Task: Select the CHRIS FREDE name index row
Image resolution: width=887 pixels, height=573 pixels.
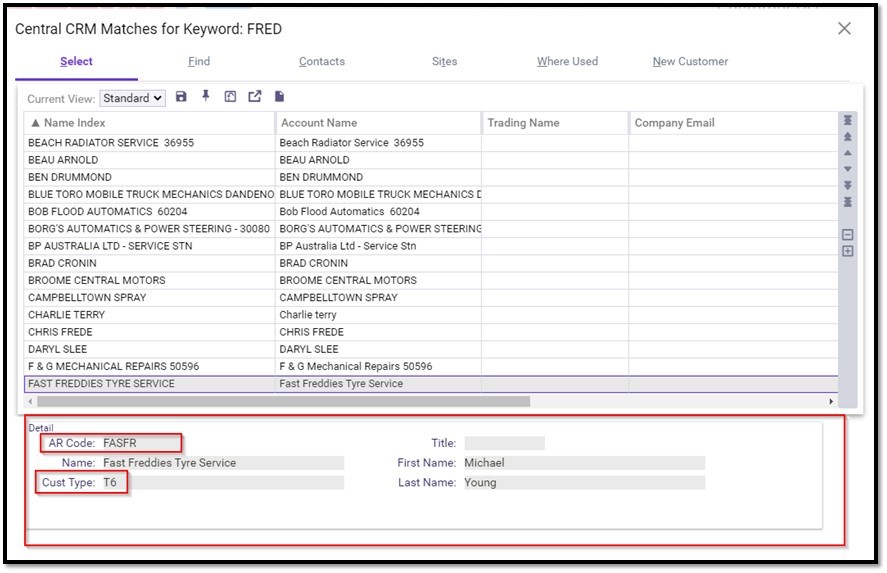Action: pos(149,332)
